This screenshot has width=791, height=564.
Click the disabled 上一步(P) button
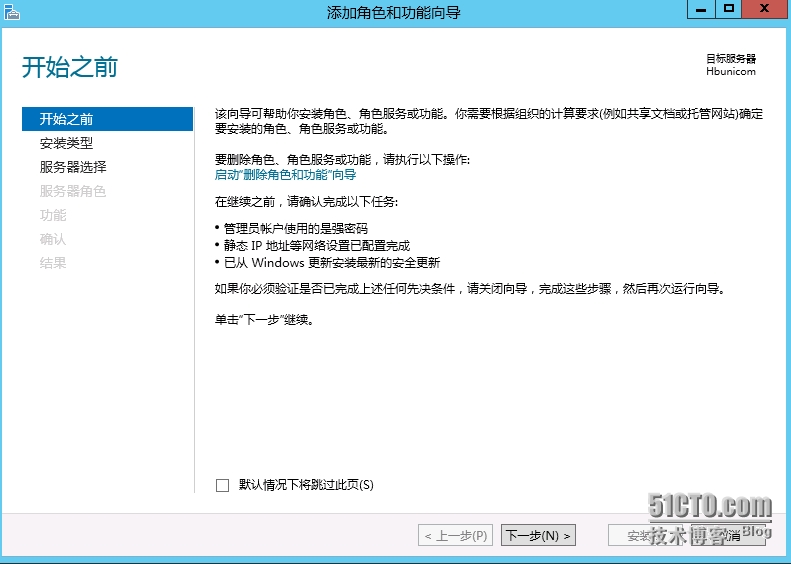(x=456, y=535)
